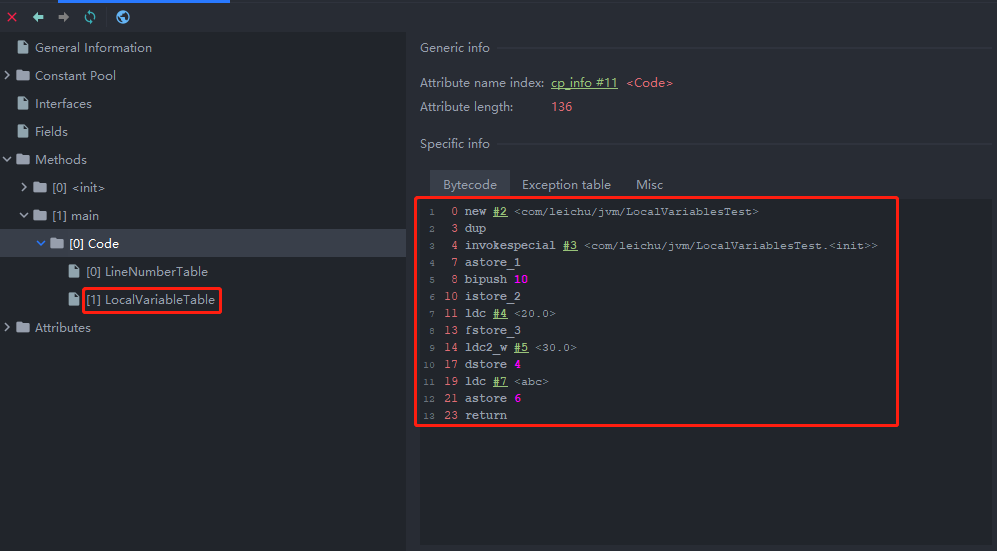This screenshot has width=997, height=551.
Task: Select the LineNumberTable tree item
Action: pos(147,272)
